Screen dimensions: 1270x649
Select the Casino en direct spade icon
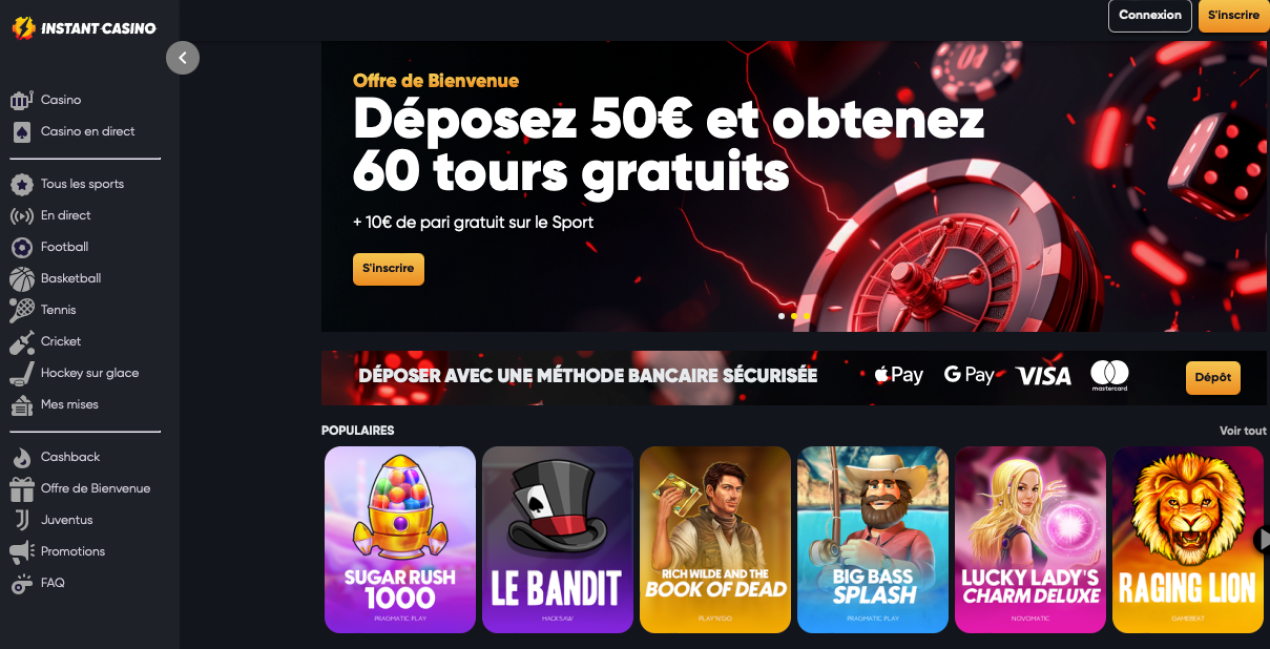(22, 132)
